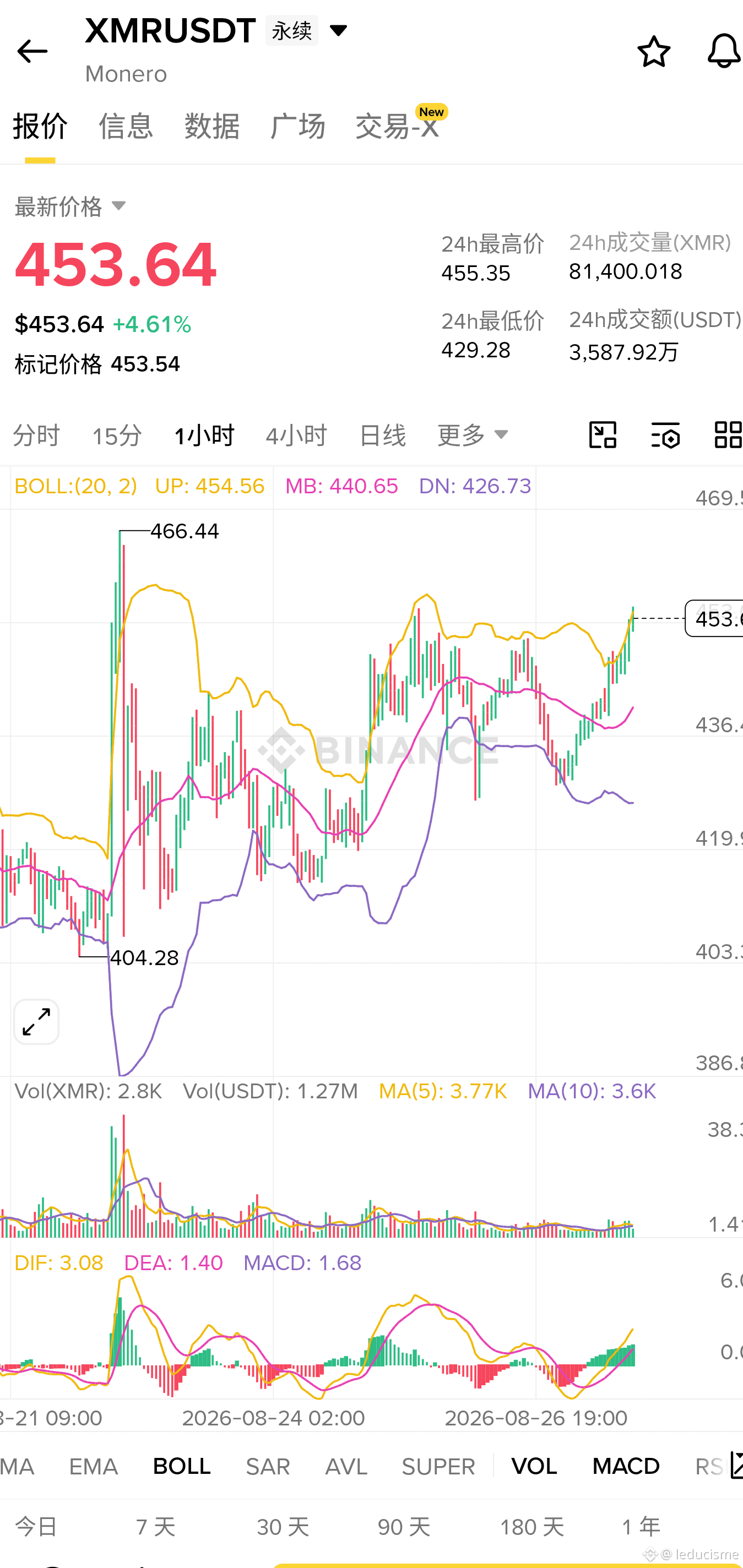Switch to the 广场 tab

coord(298,127)
